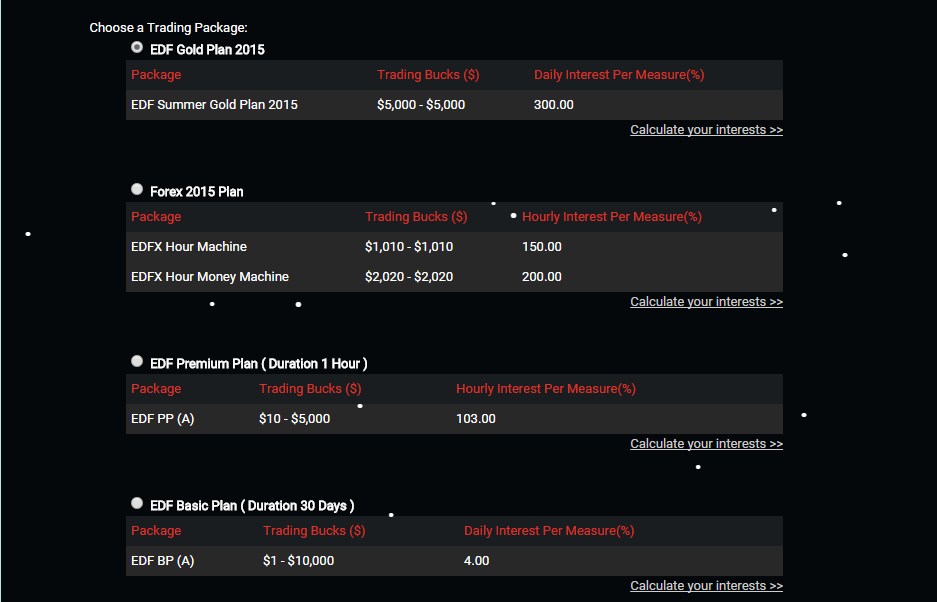This screenshot has height=602, width=937.
Task: Select EDF Premium Plan radio button
Action: click(x=137, y=361)
